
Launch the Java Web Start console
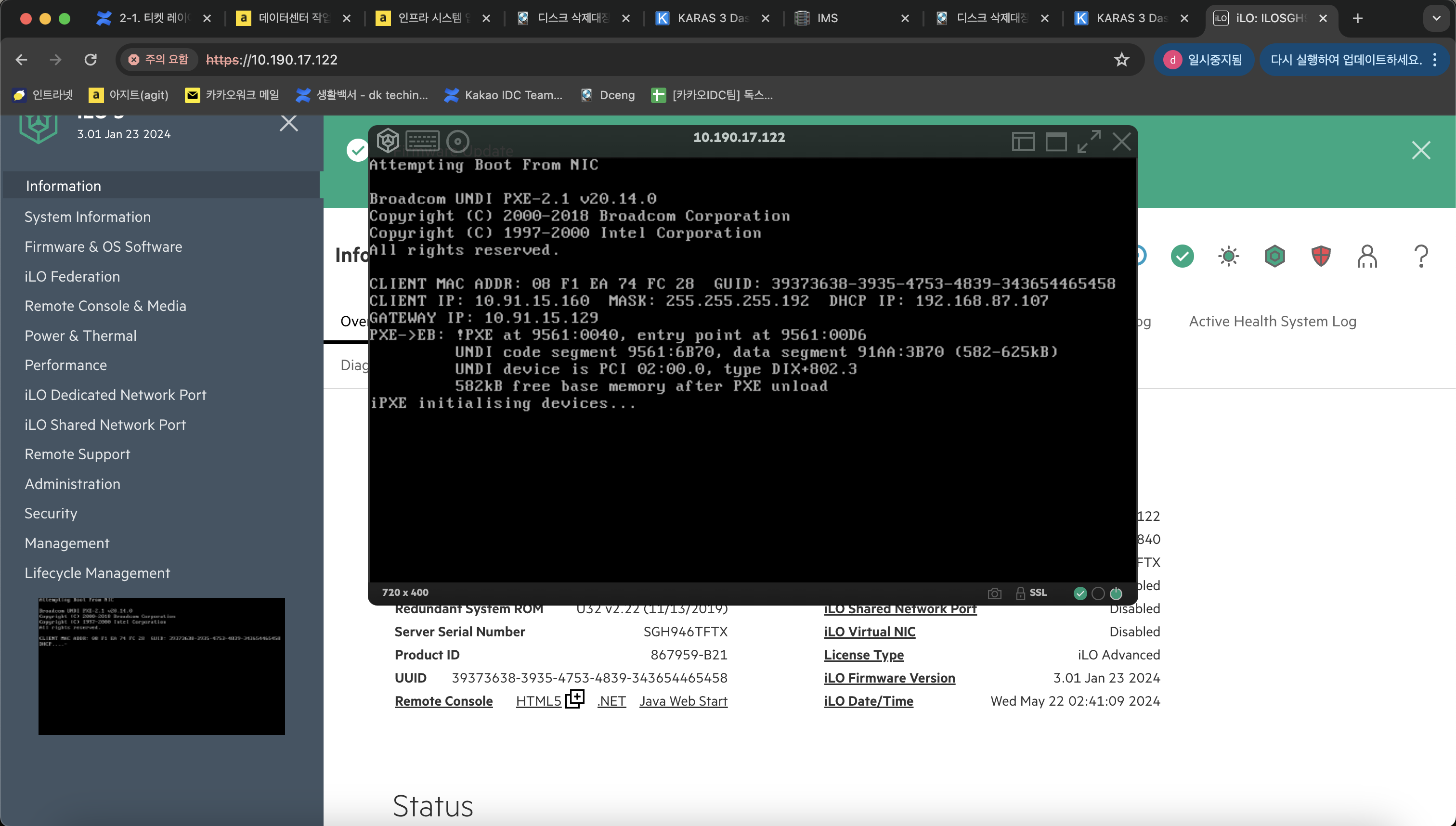coord(683,701)
